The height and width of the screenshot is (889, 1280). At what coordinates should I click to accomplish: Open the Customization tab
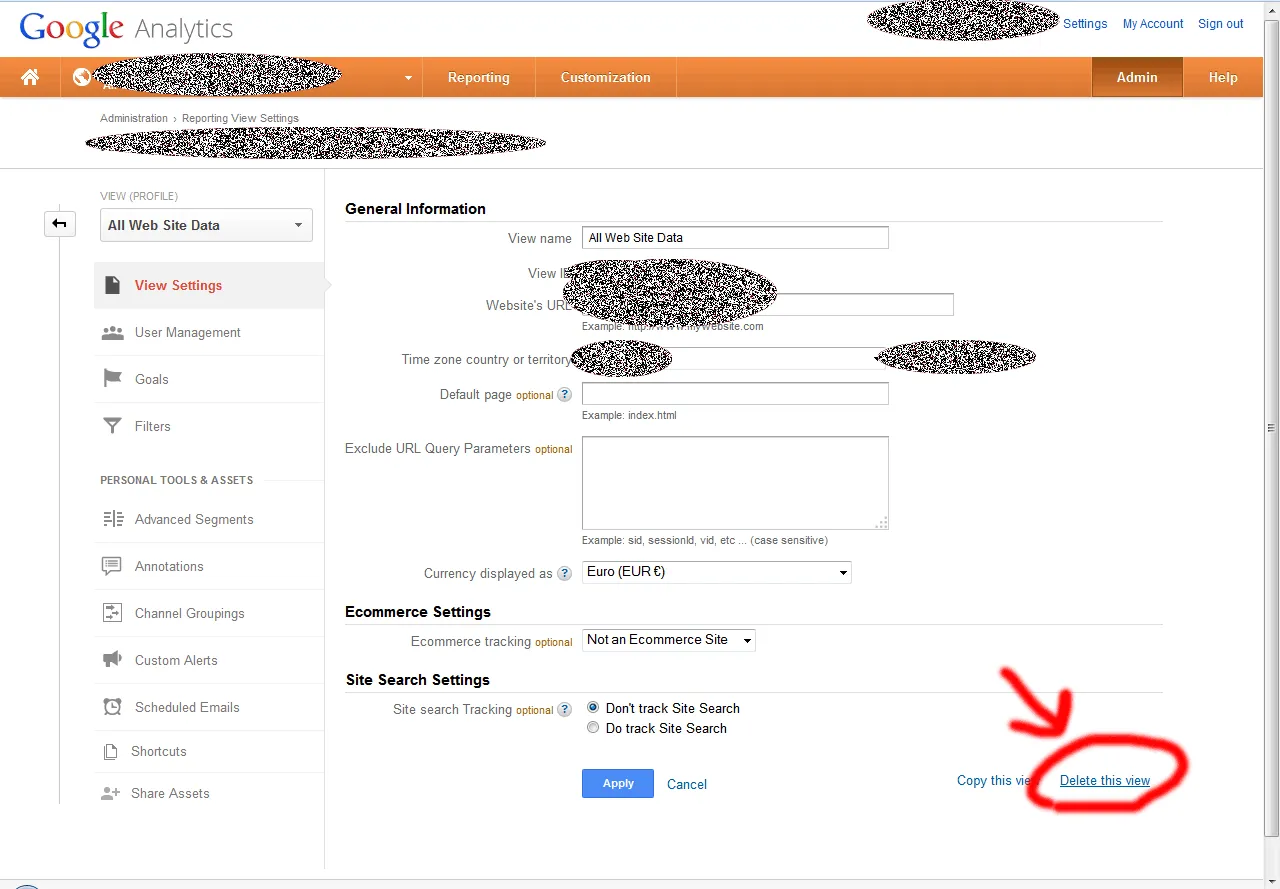pyautogui.click(x=606, y=77)
